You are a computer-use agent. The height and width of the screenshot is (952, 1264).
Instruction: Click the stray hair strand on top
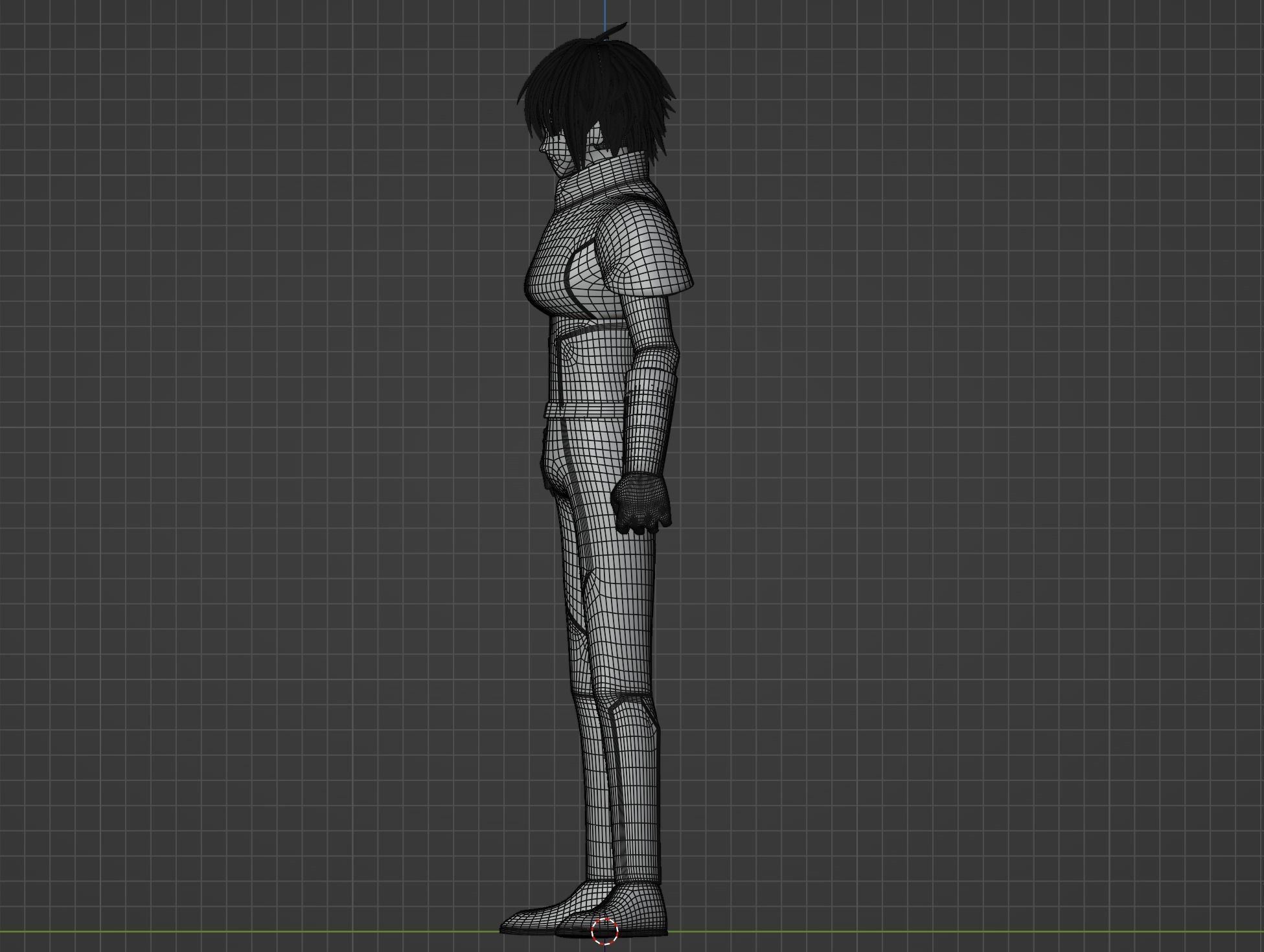pos(617,28)
